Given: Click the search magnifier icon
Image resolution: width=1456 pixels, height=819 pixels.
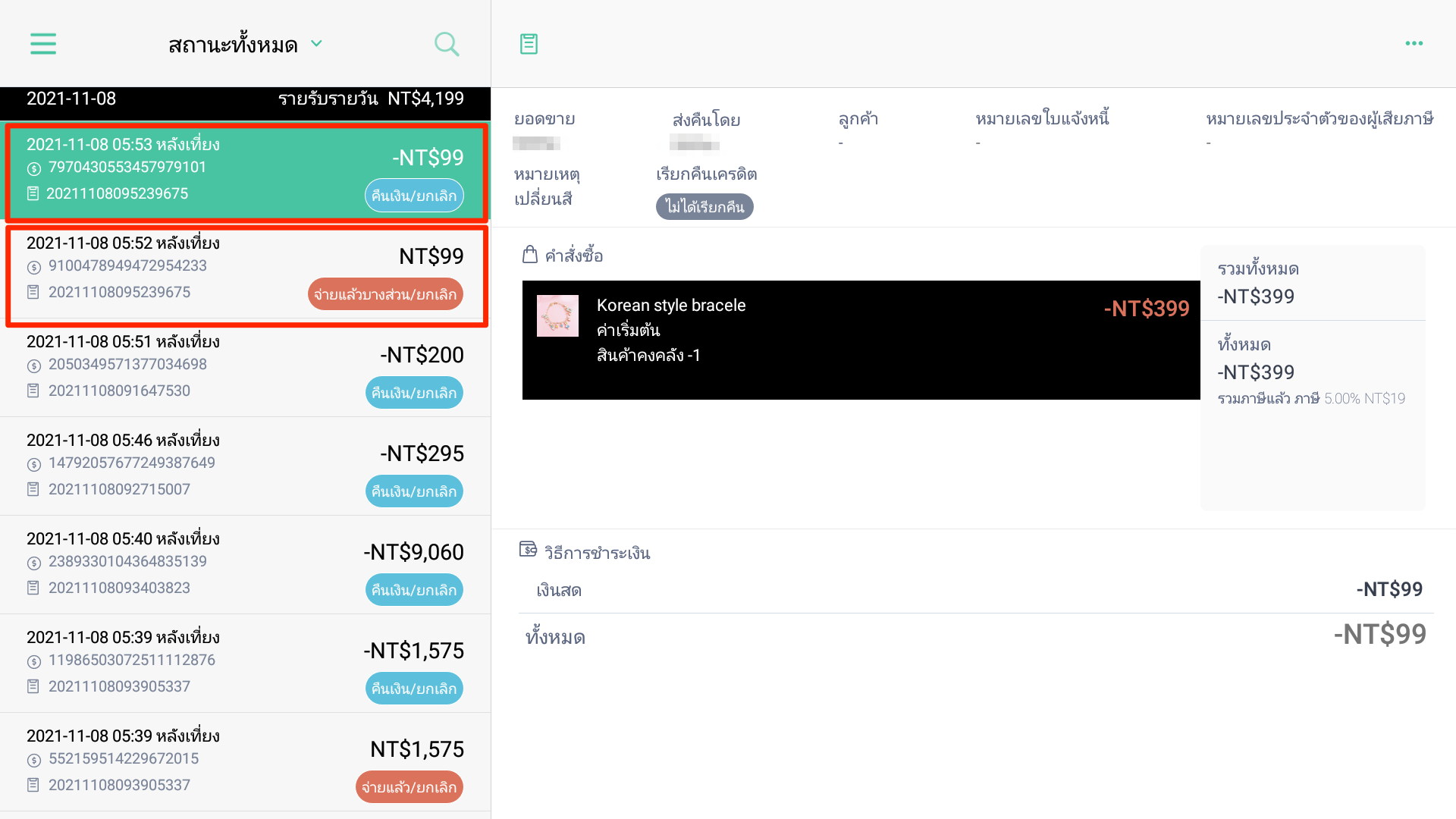Looking at the screenshot, I should point(447,44).
